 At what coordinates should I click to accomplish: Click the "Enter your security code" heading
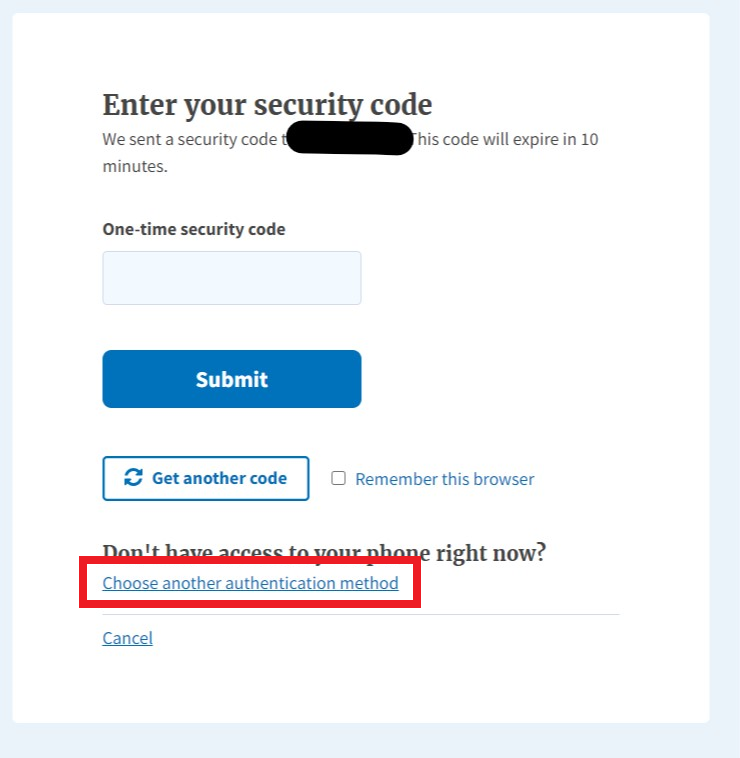pos(267,105)
